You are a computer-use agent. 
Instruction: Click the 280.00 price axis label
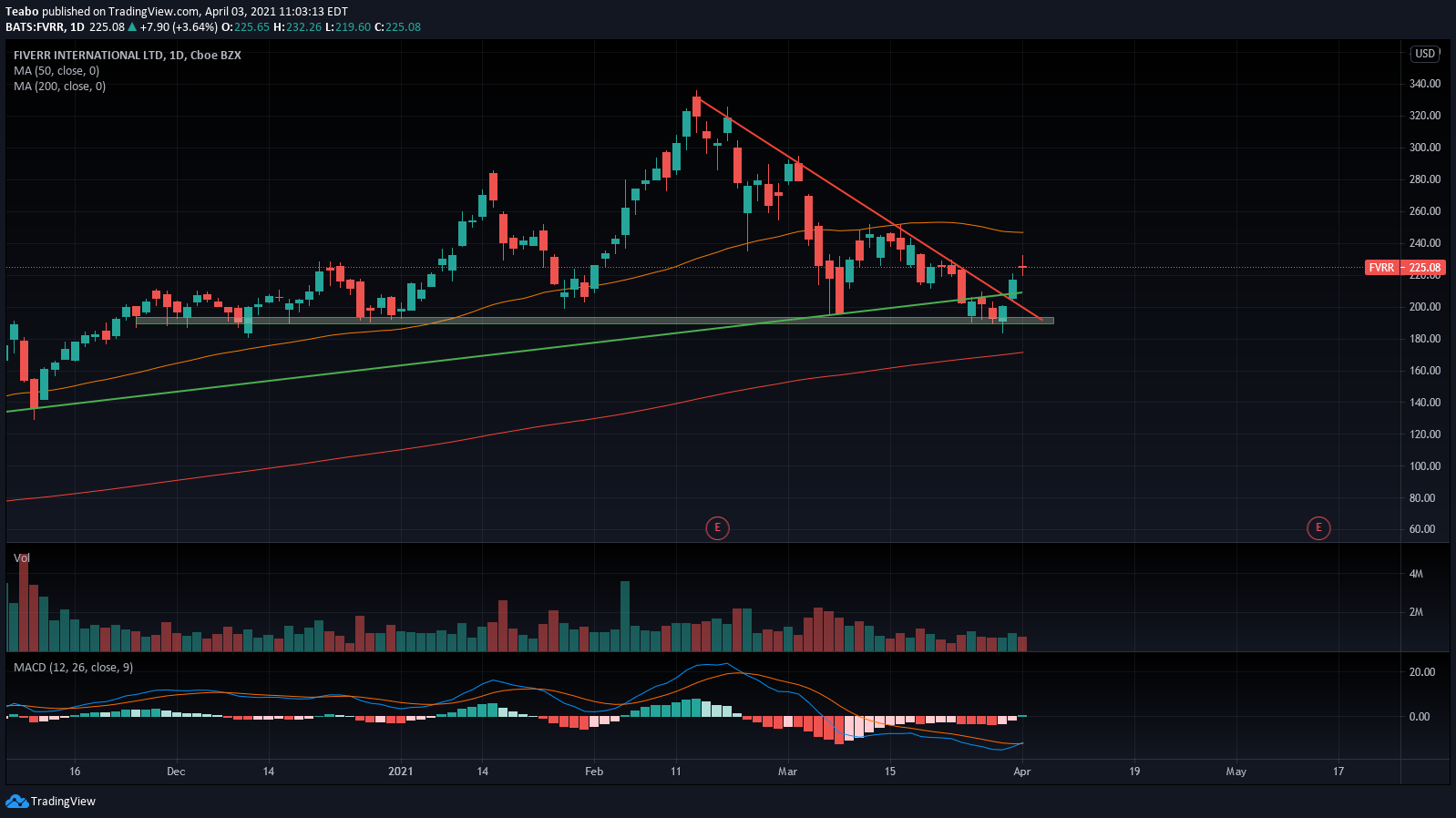point(1425,179)
